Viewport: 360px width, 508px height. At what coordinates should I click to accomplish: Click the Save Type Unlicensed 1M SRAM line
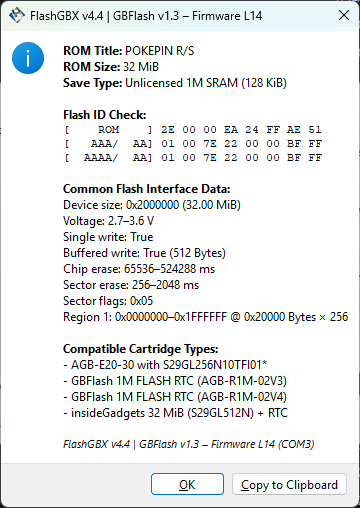pyautogui.click(x=175, y=83)
